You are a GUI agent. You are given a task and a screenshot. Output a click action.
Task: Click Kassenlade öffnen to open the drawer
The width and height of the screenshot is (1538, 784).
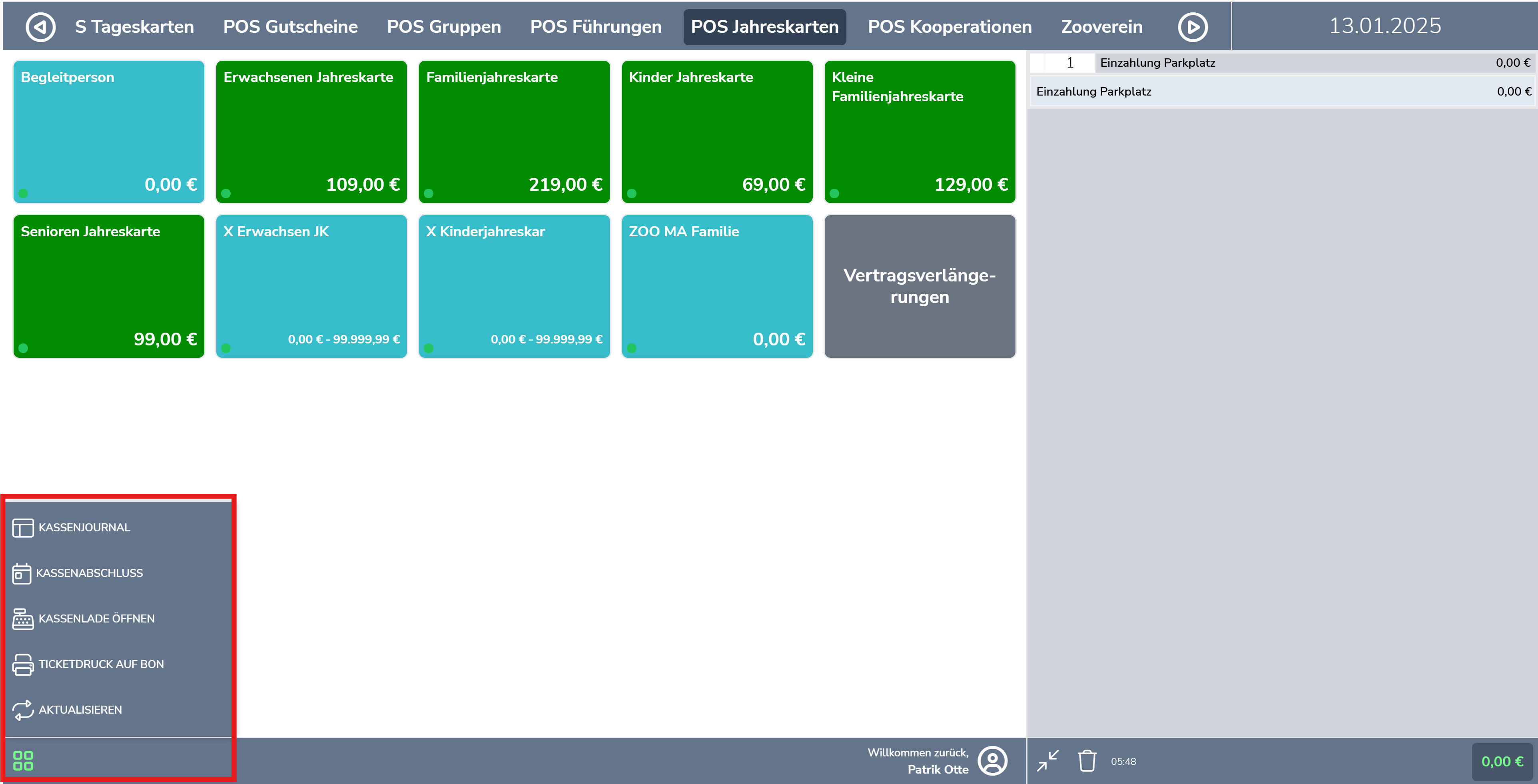(x=96, y=618)
